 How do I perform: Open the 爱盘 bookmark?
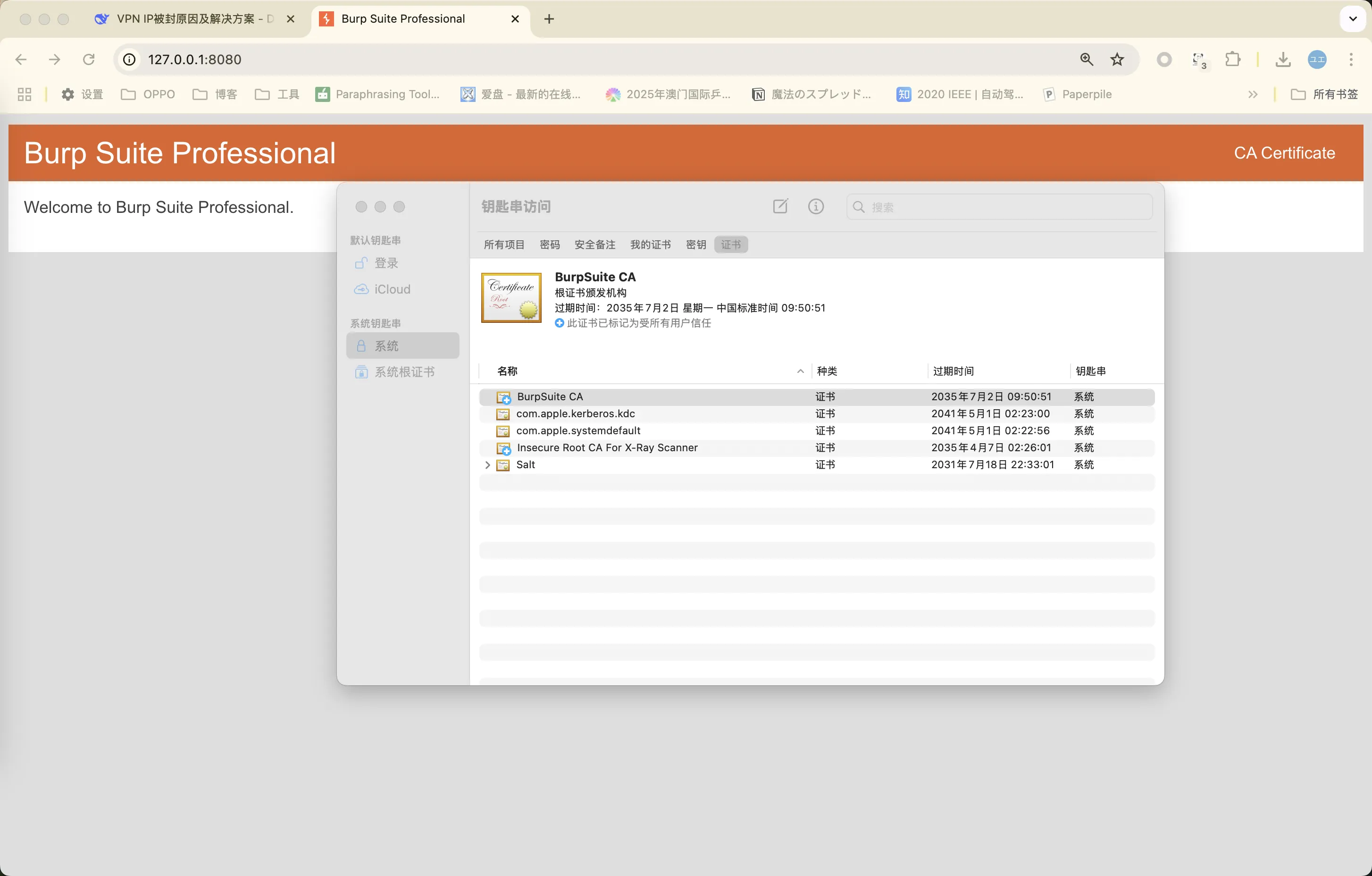click(x=521, y=94)
